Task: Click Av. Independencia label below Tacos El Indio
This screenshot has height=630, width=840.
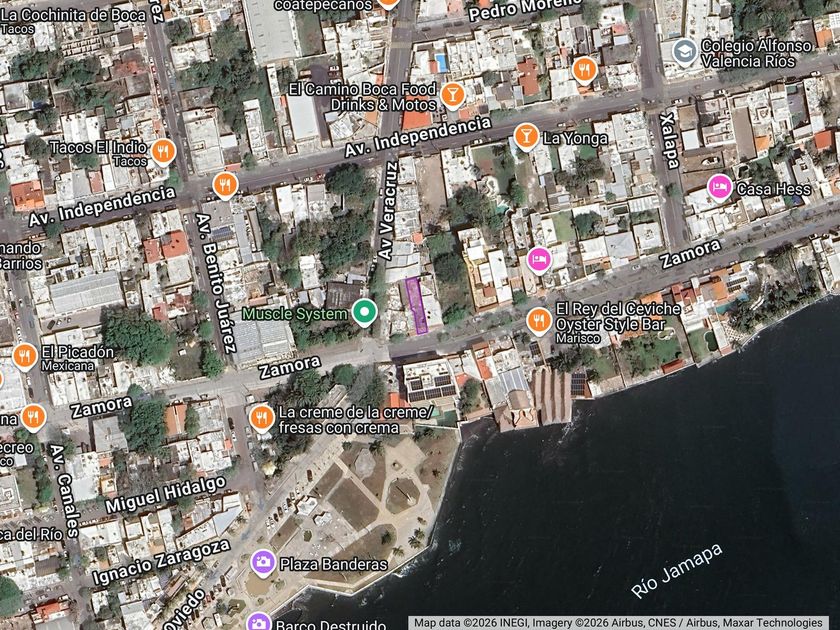Action: (102, 206)
